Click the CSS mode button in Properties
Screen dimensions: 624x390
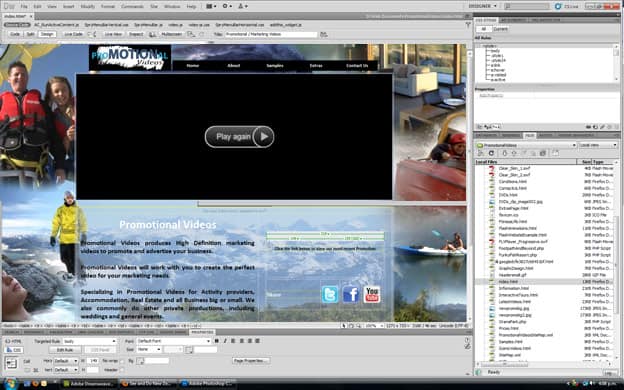pyautogui.click(x=14, y=350)
